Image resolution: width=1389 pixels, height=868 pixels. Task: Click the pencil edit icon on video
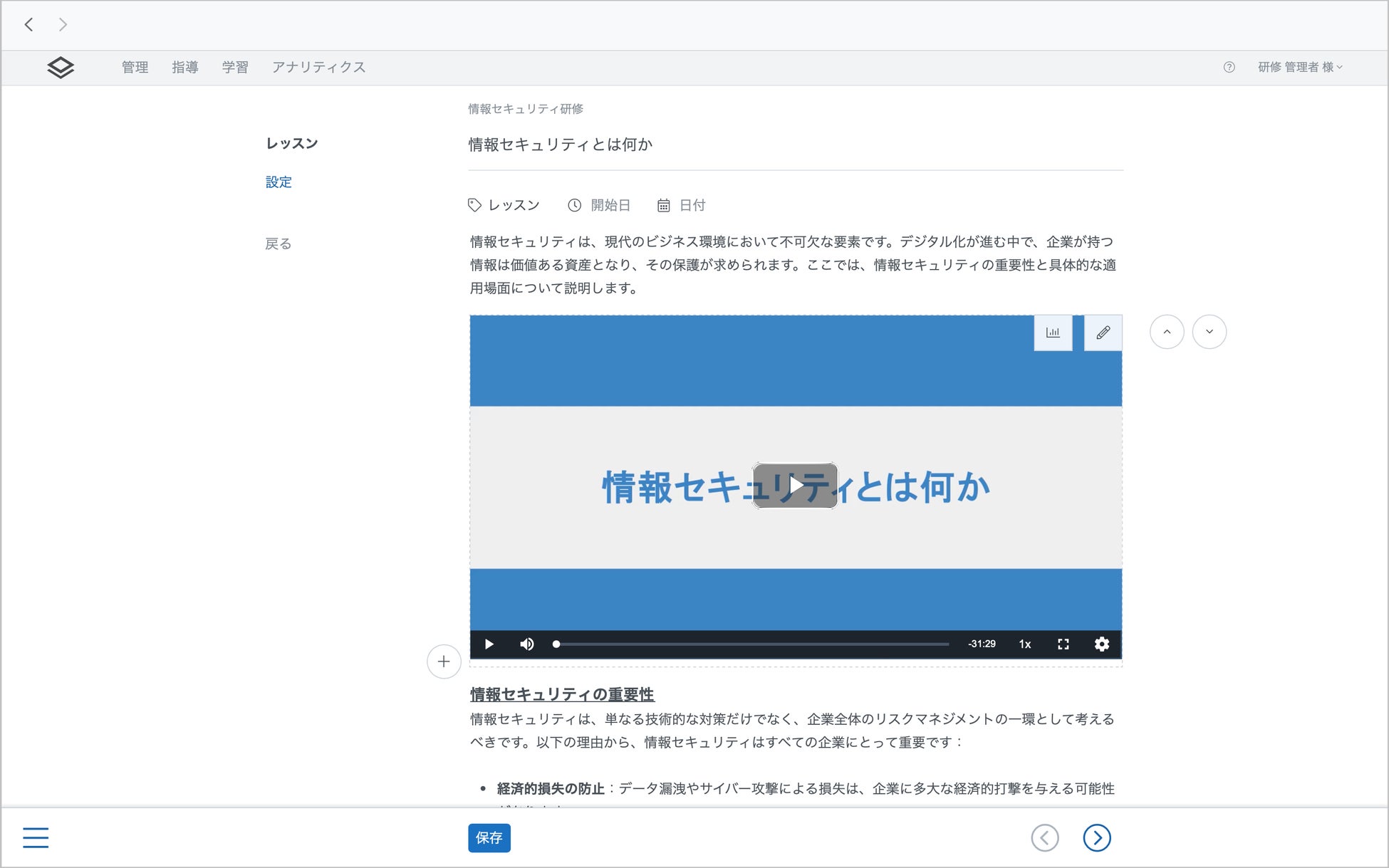click(1103, 333)
